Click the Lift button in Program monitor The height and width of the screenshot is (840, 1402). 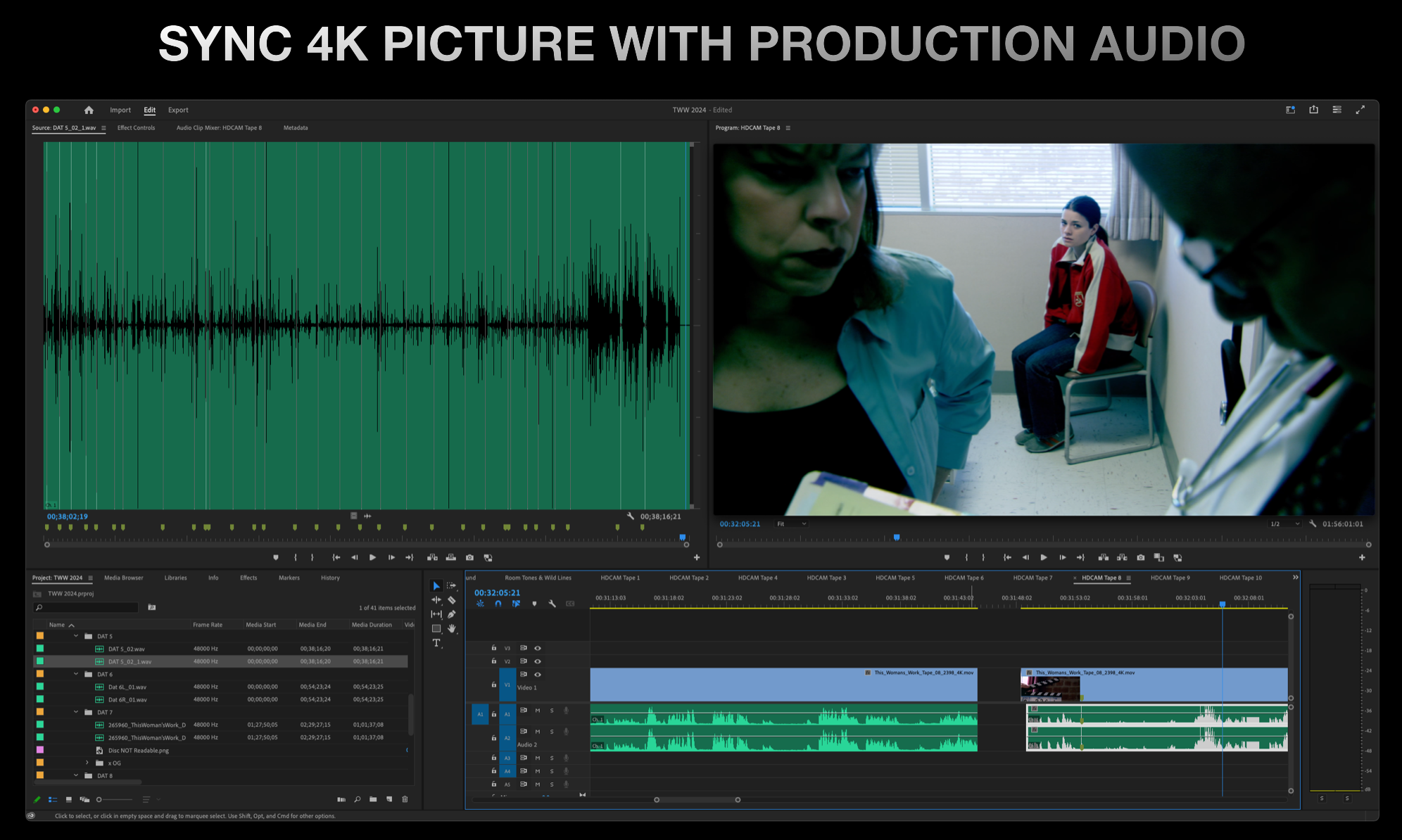pos(1104,557)
